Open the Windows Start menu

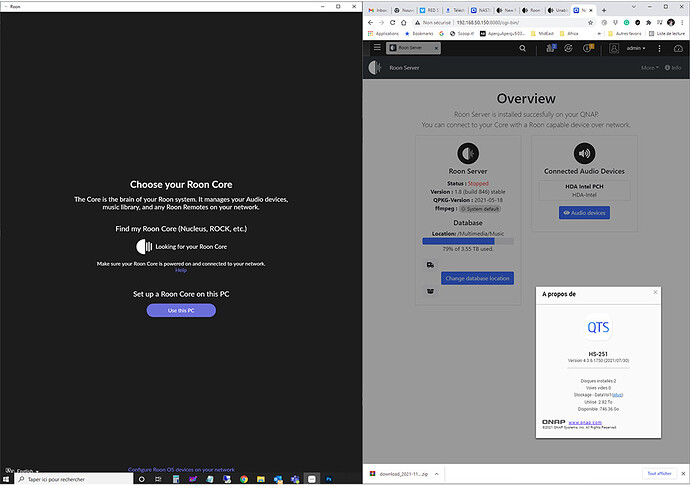(6, 479)
